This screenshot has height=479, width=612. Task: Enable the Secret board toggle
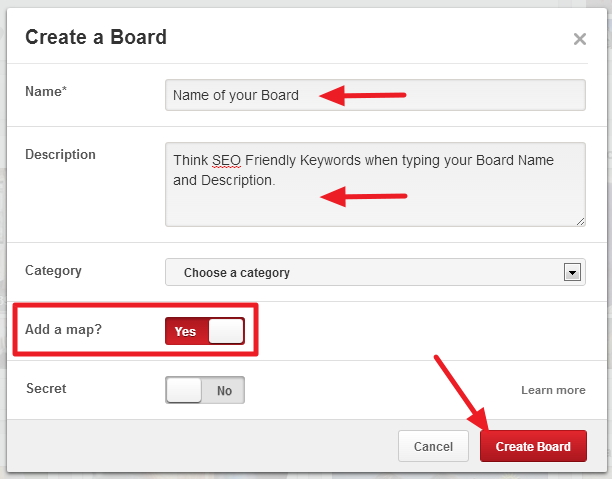point(205,390)
